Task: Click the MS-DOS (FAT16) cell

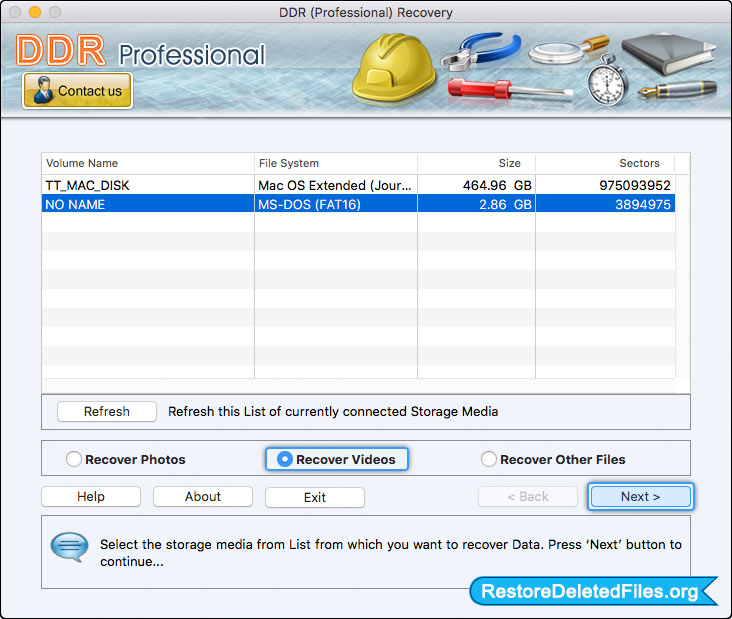Action: point(336,204)
